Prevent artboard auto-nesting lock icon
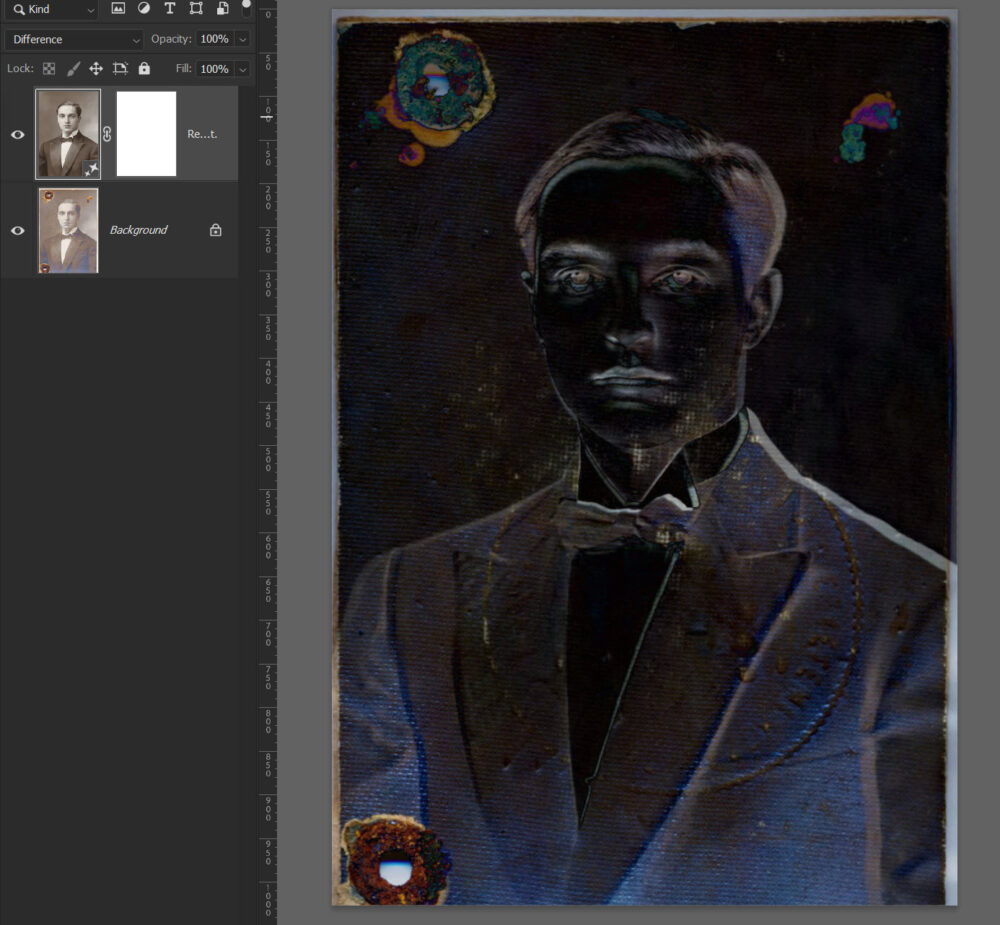Screen dimensions: 1000x925 (x=120, y=69)
